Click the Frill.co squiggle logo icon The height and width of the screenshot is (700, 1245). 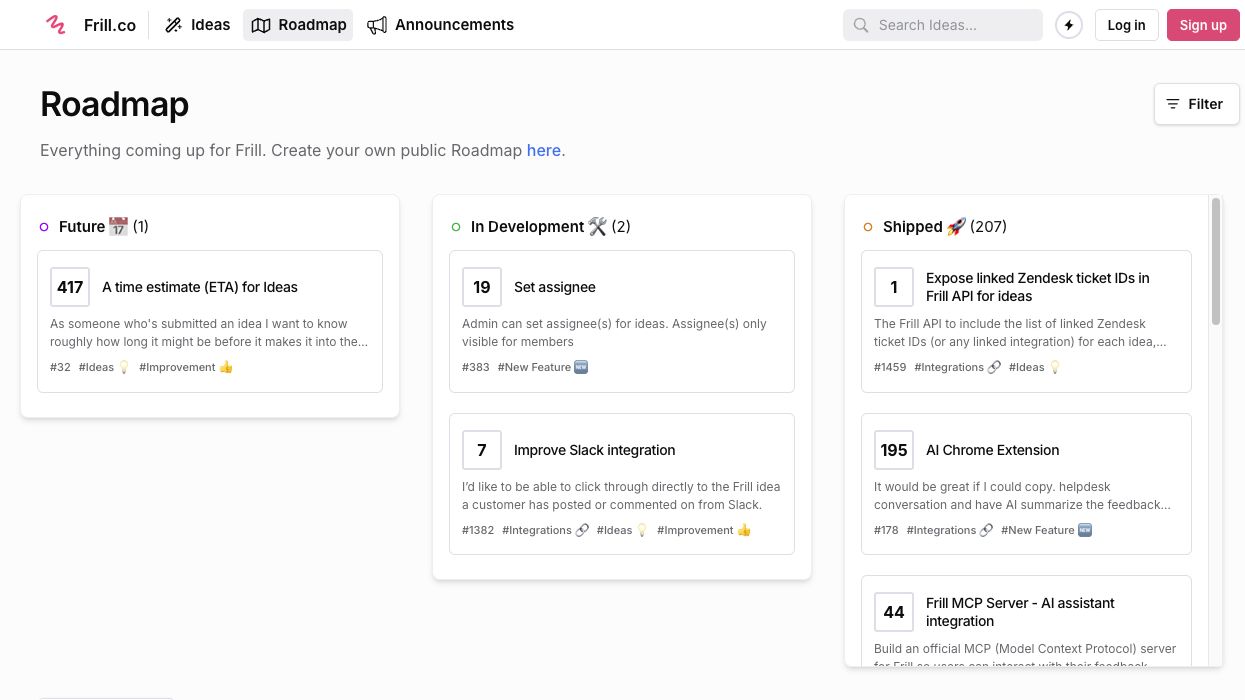click(x=56, y=25)
